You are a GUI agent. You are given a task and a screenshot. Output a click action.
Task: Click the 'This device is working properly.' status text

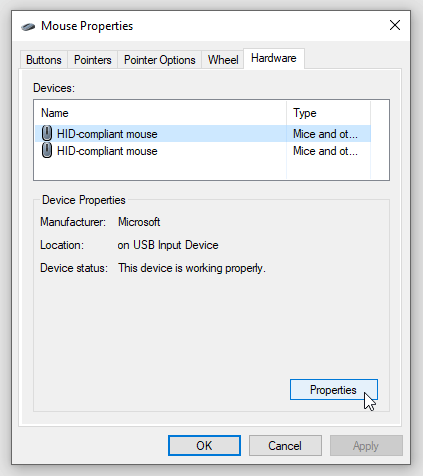[x=192, y=268]
